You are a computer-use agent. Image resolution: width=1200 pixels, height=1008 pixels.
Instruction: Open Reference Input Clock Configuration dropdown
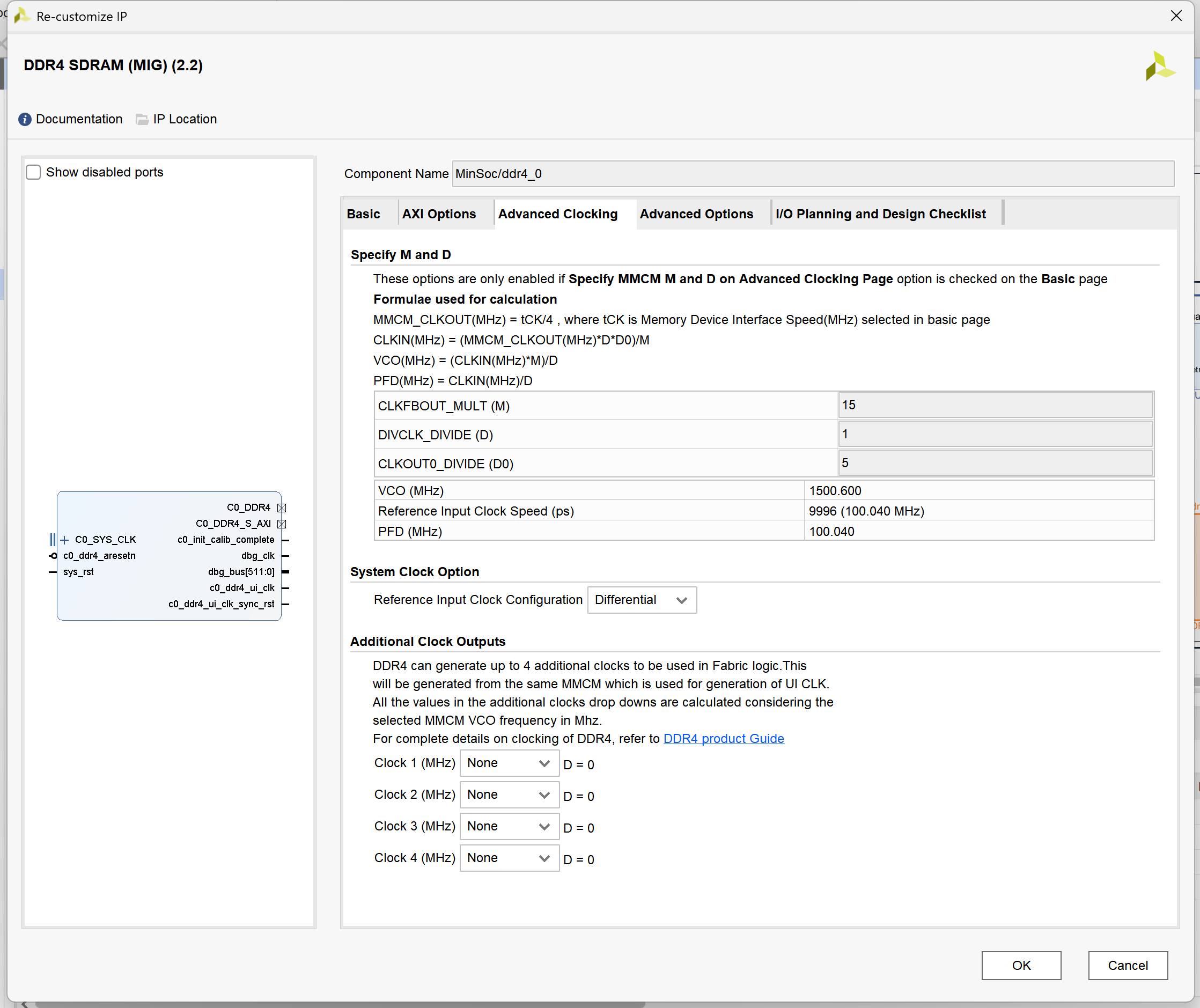click(x=642, y=600)
